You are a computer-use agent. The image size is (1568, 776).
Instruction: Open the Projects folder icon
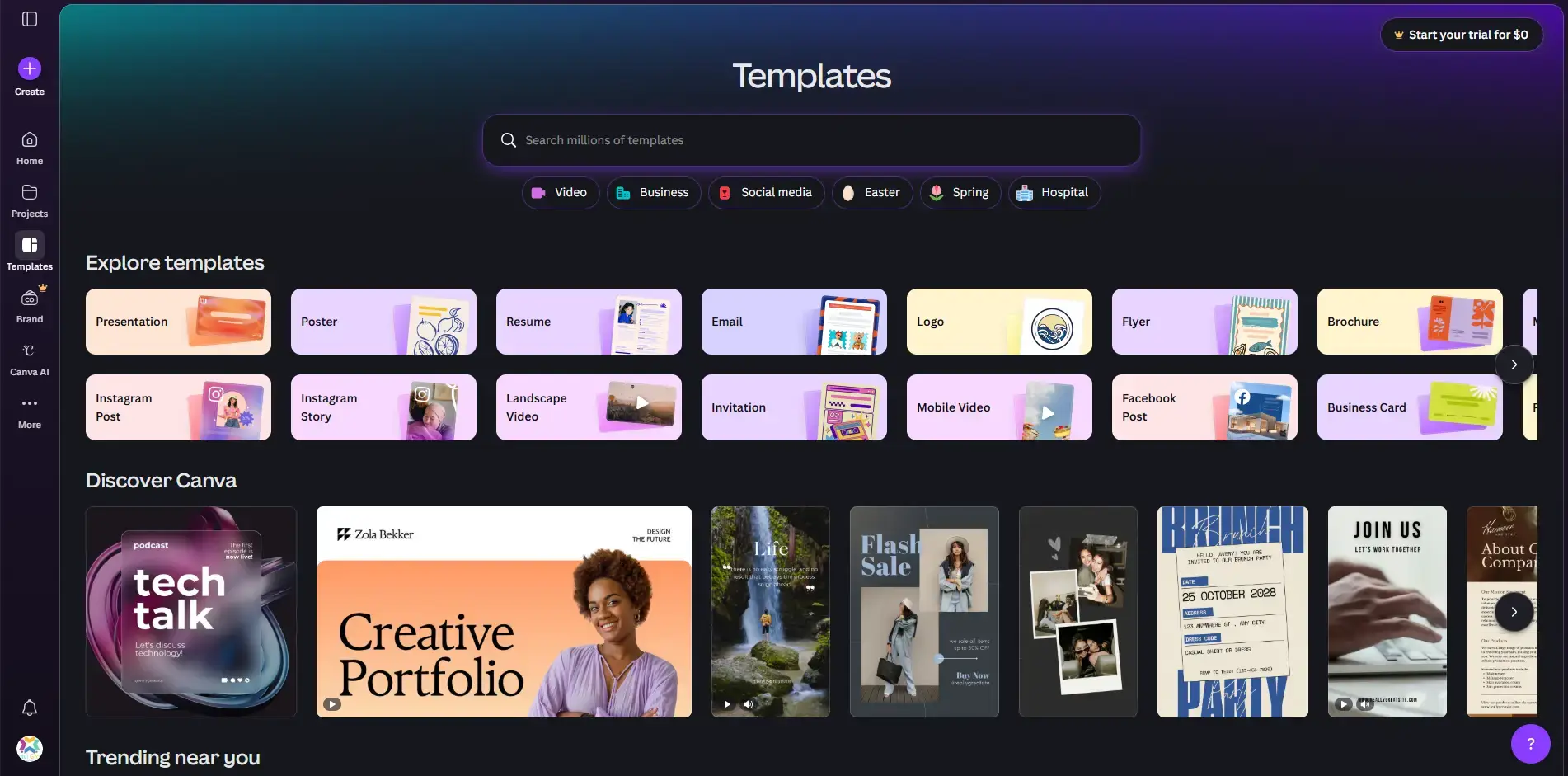tap(30, 193)
